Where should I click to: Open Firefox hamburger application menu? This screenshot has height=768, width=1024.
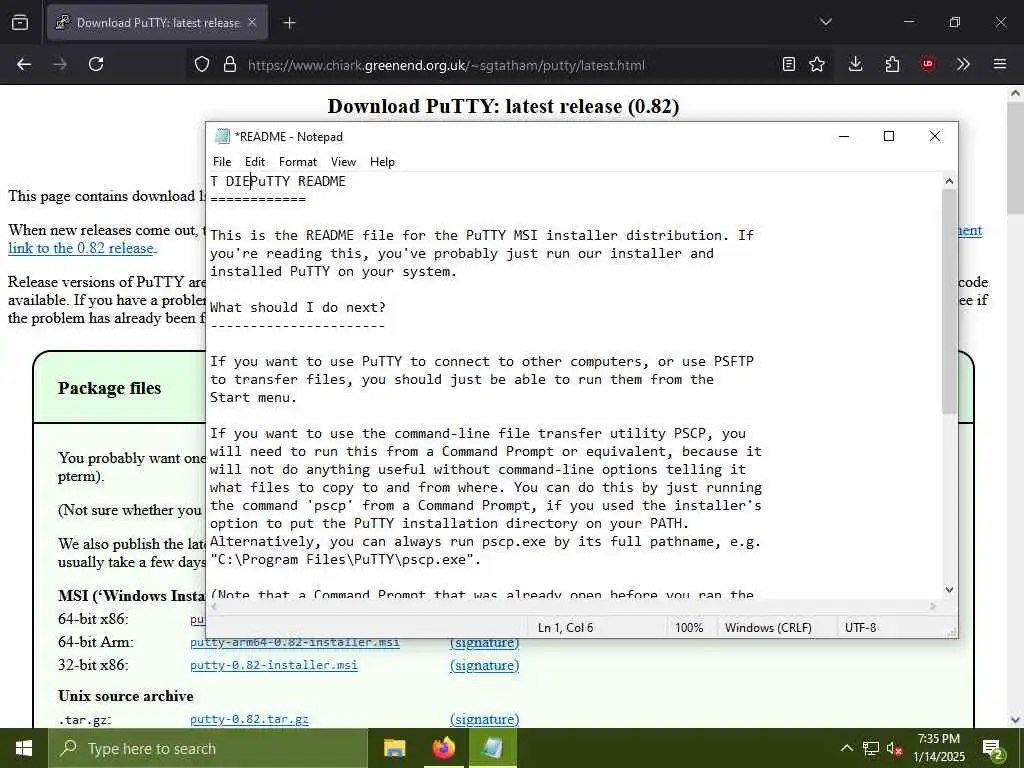pos(1000,64)
